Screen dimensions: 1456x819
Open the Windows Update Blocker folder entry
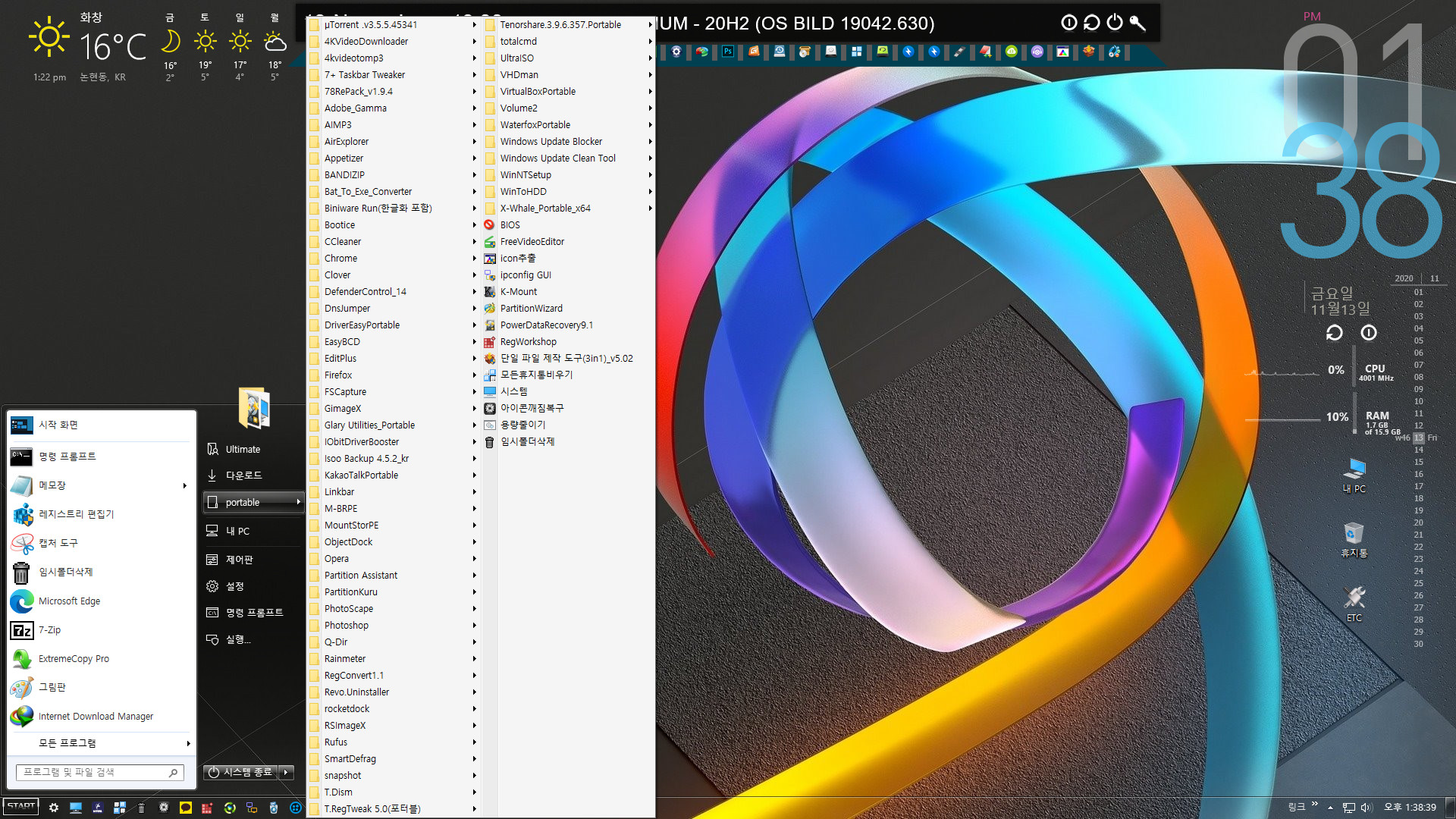click(x=567, y=141)
